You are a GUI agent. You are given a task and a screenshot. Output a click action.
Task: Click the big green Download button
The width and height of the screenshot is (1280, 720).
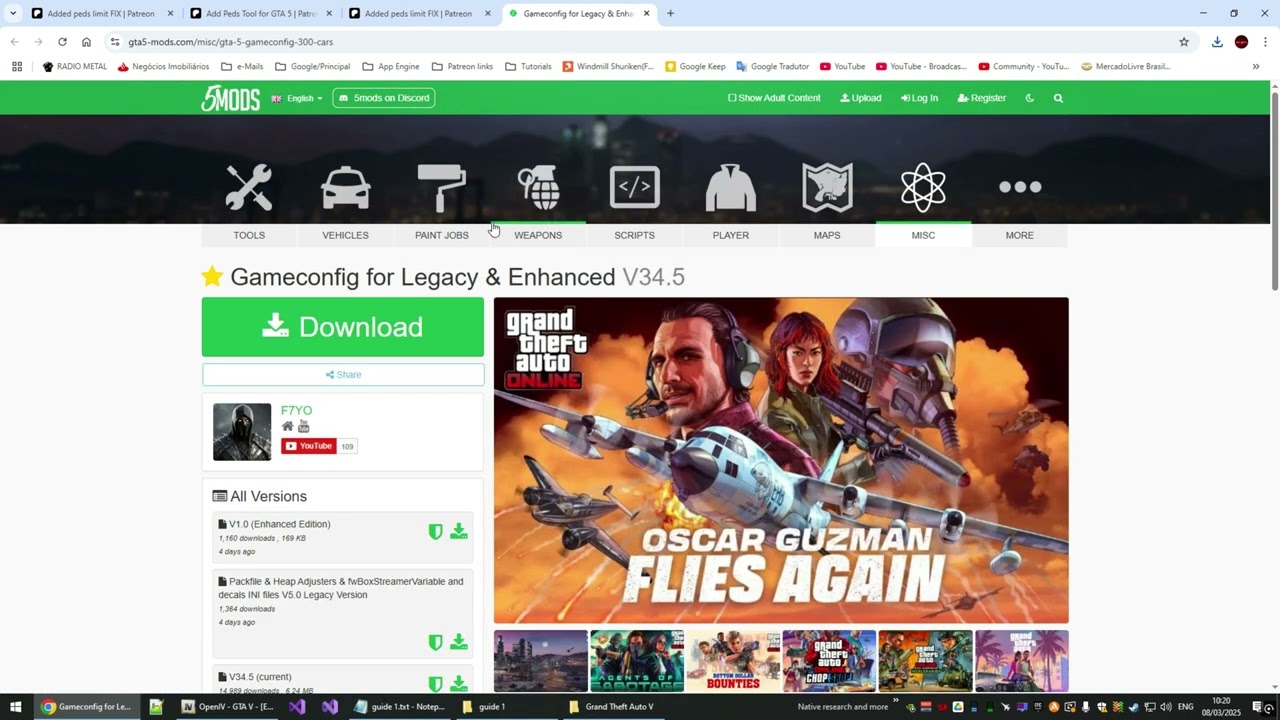[342, 327]
